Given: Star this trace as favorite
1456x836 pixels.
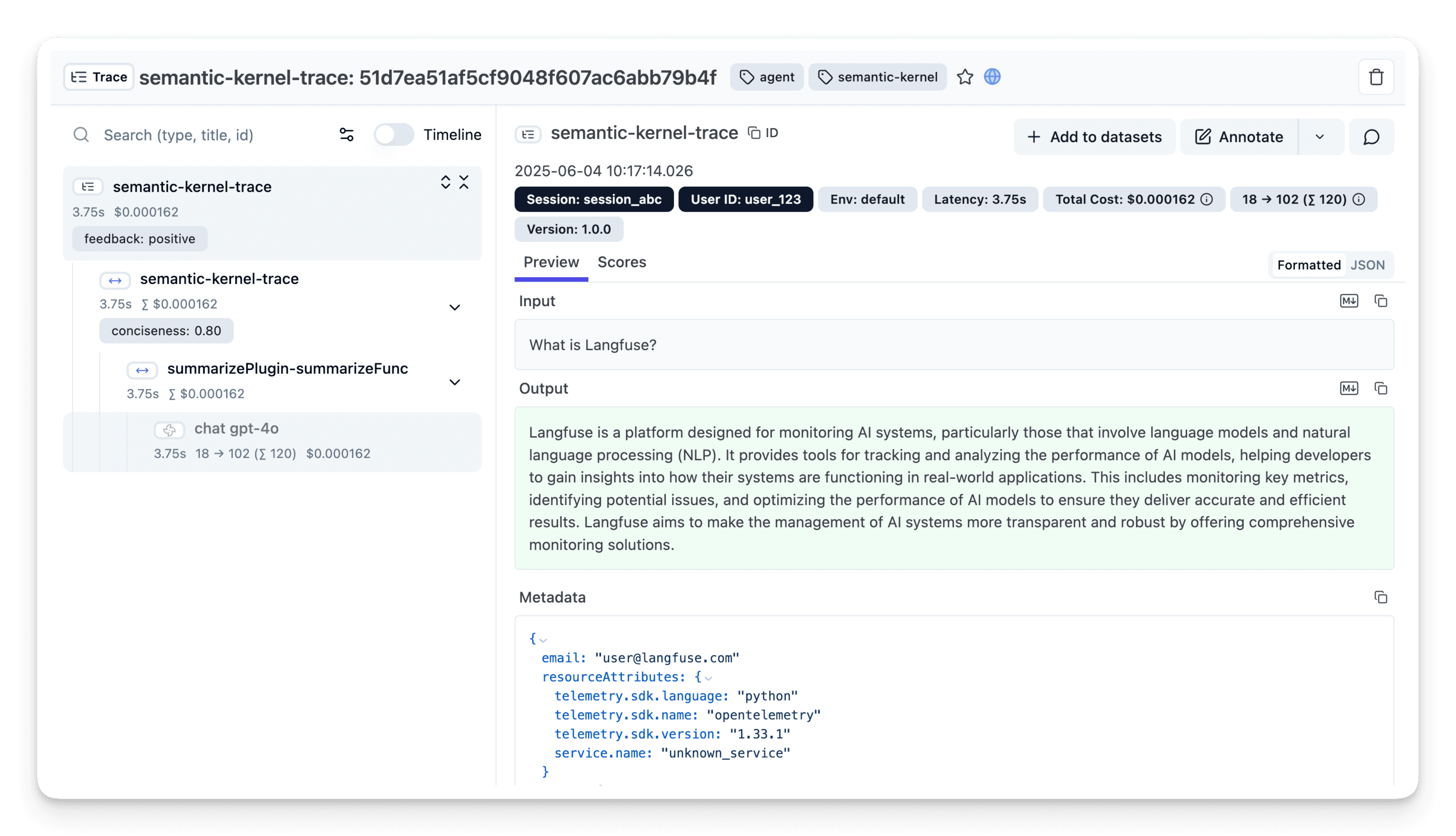Looking at the screenshot, I should (965, 77).
